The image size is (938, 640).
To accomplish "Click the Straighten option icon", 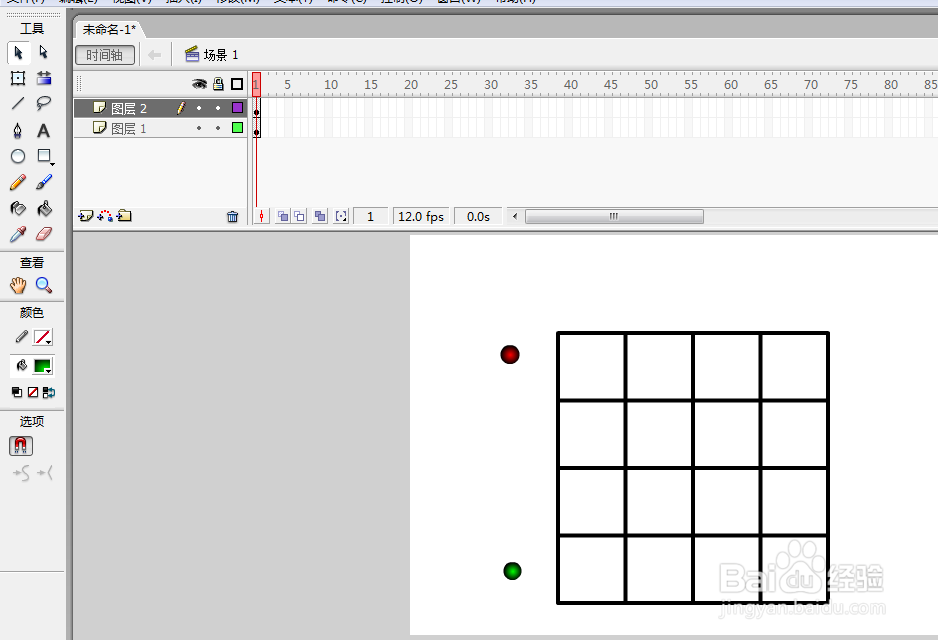I will coord(45,474).
